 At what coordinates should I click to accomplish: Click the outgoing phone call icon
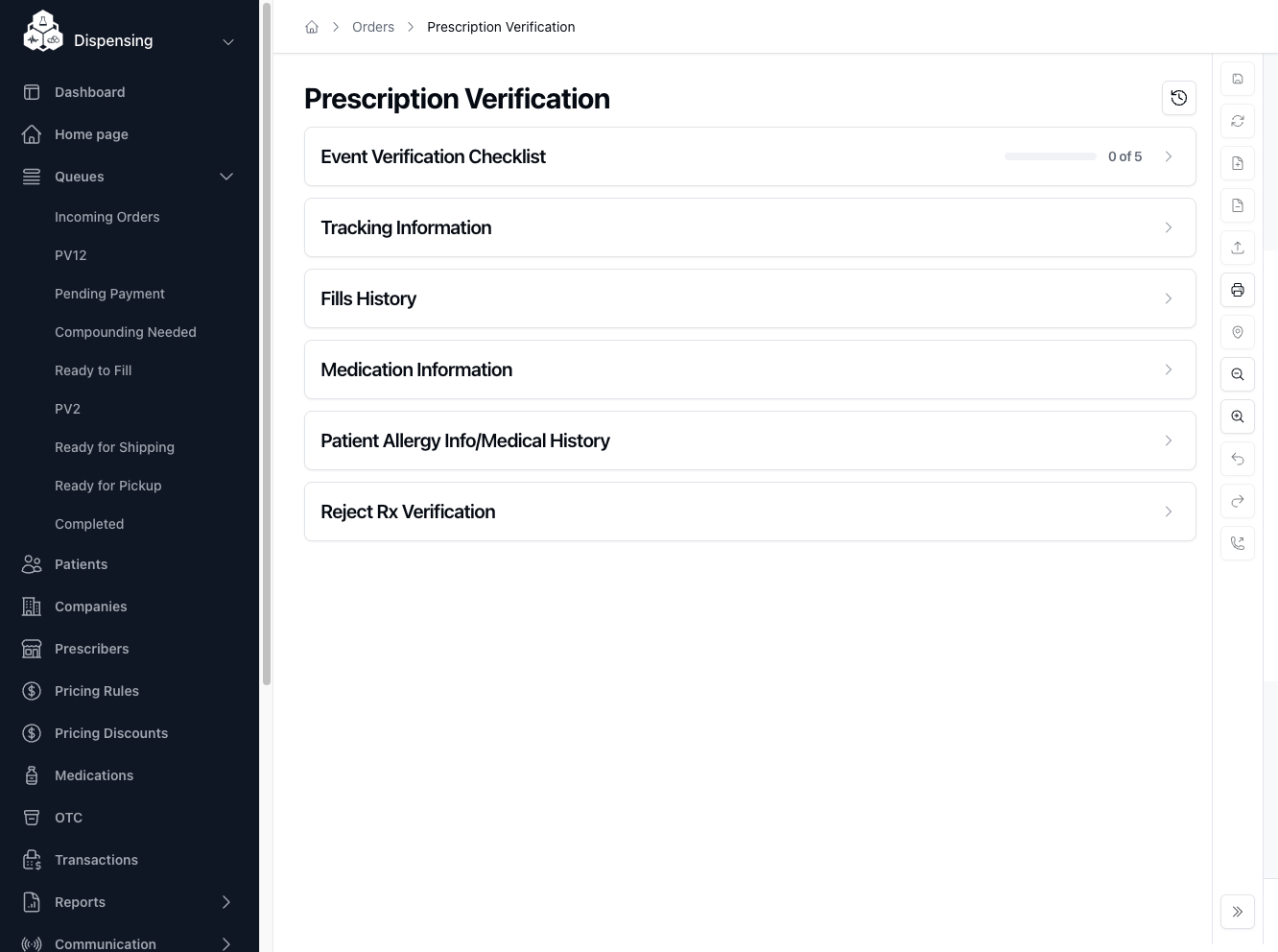point(1238,543)
